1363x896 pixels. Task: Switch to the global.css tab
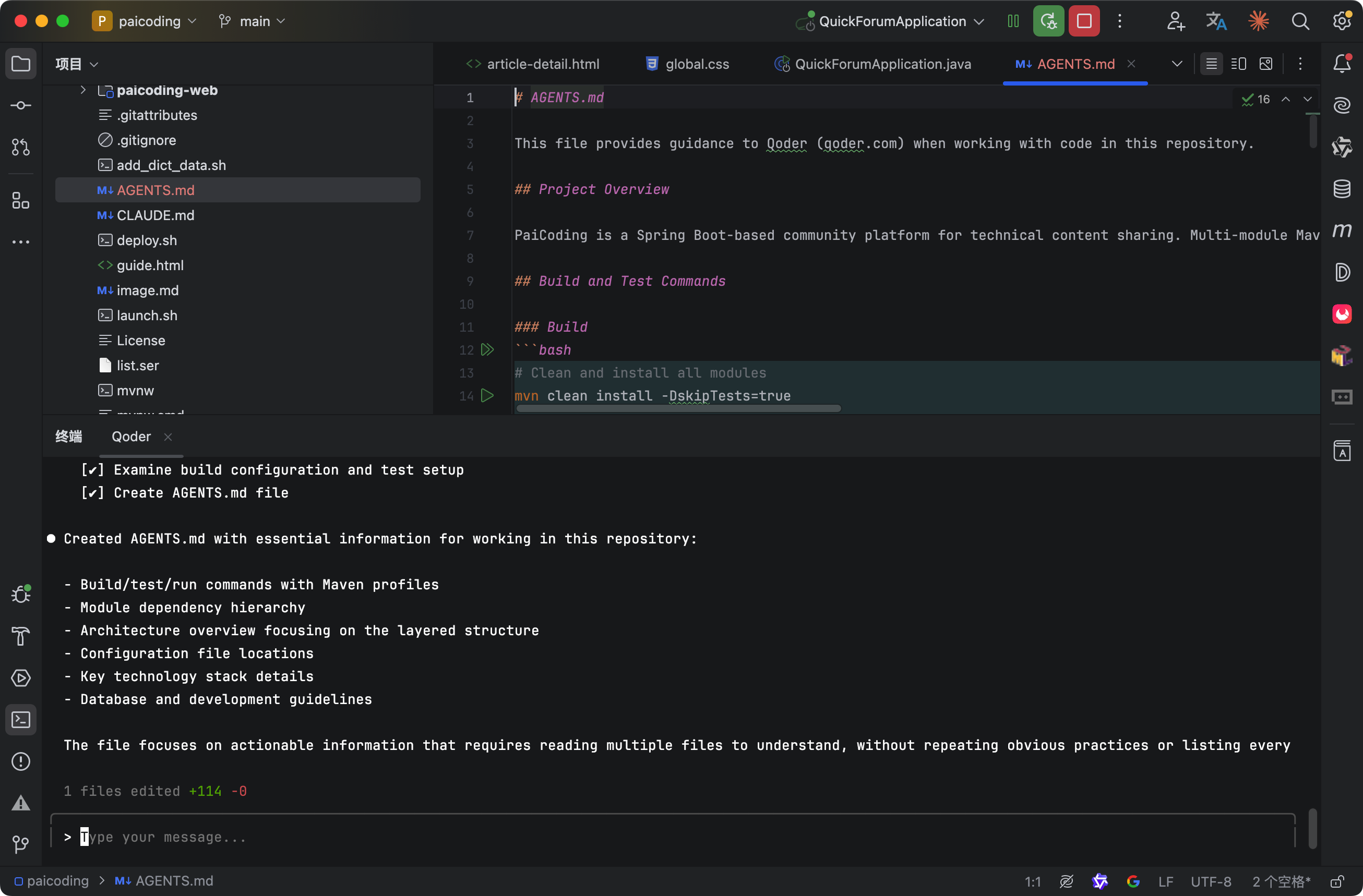tap(687, 64)
